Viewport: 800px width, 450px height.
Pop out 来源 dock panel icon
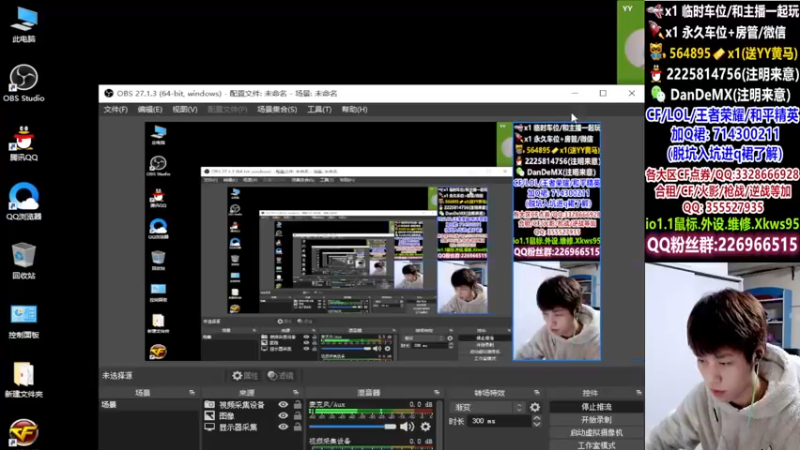(296, 392)
